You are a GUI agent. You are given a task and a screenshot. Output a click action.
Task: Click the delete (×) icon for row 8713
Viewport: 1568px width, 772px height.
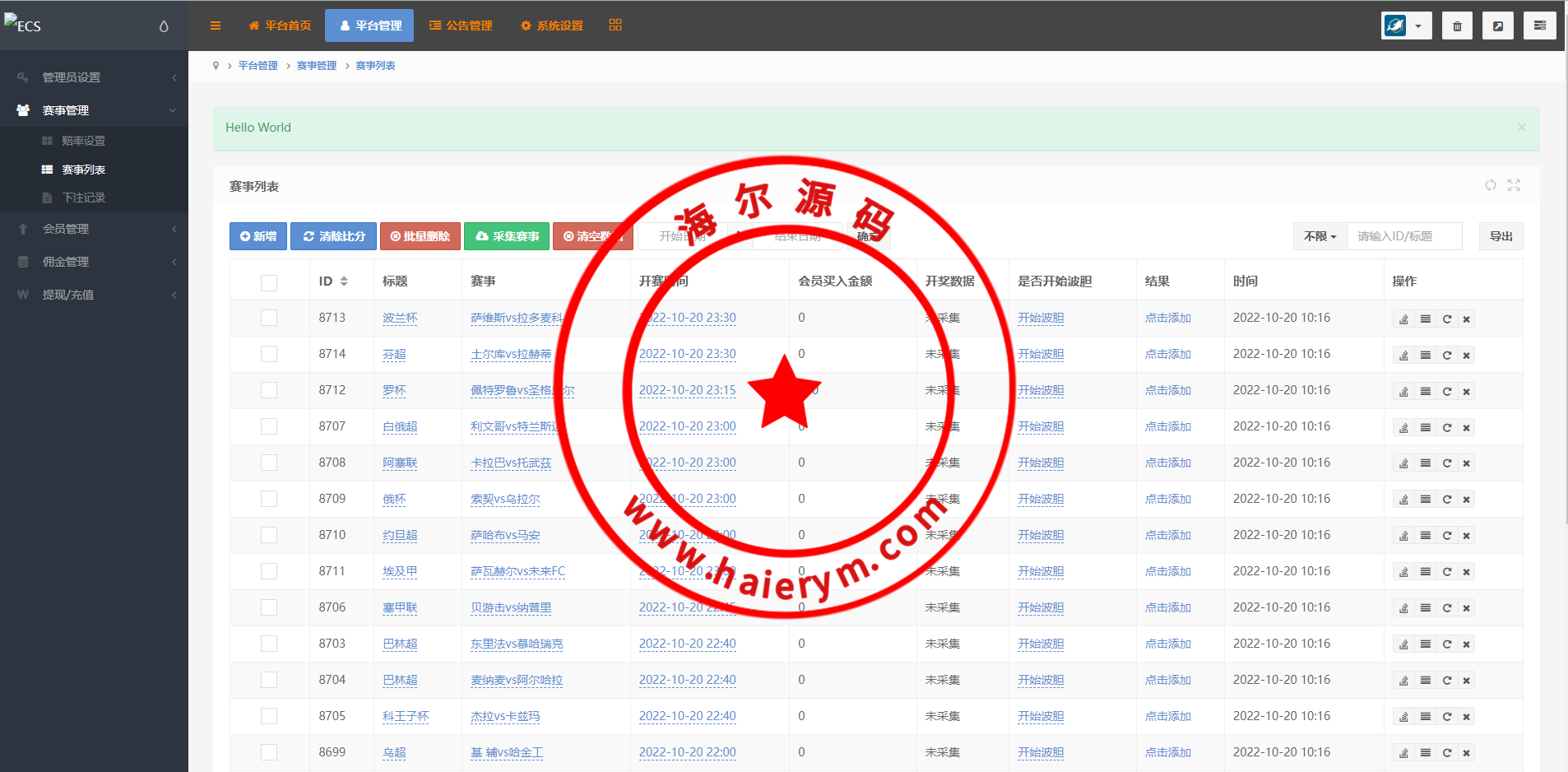[1466, 319]
